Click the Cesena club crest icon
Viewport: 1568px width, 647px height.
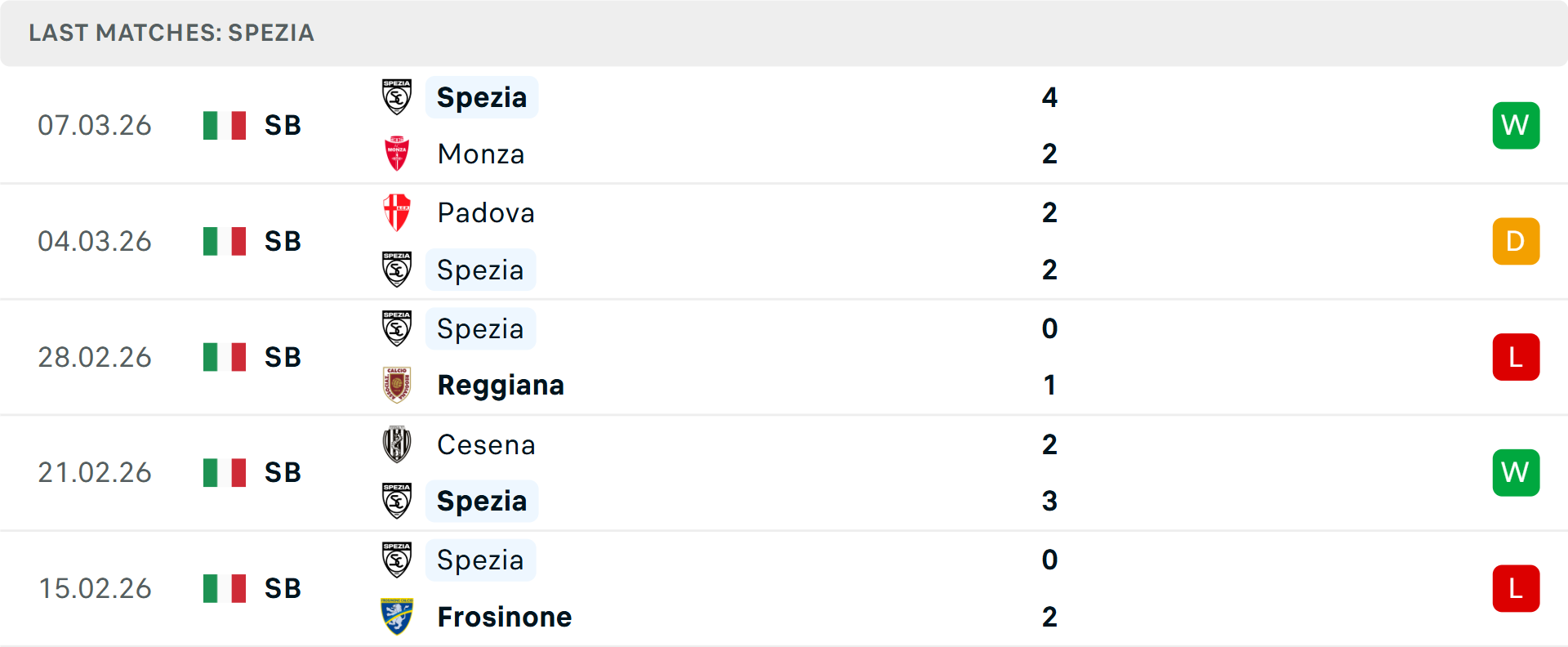[x=397, y=444]
